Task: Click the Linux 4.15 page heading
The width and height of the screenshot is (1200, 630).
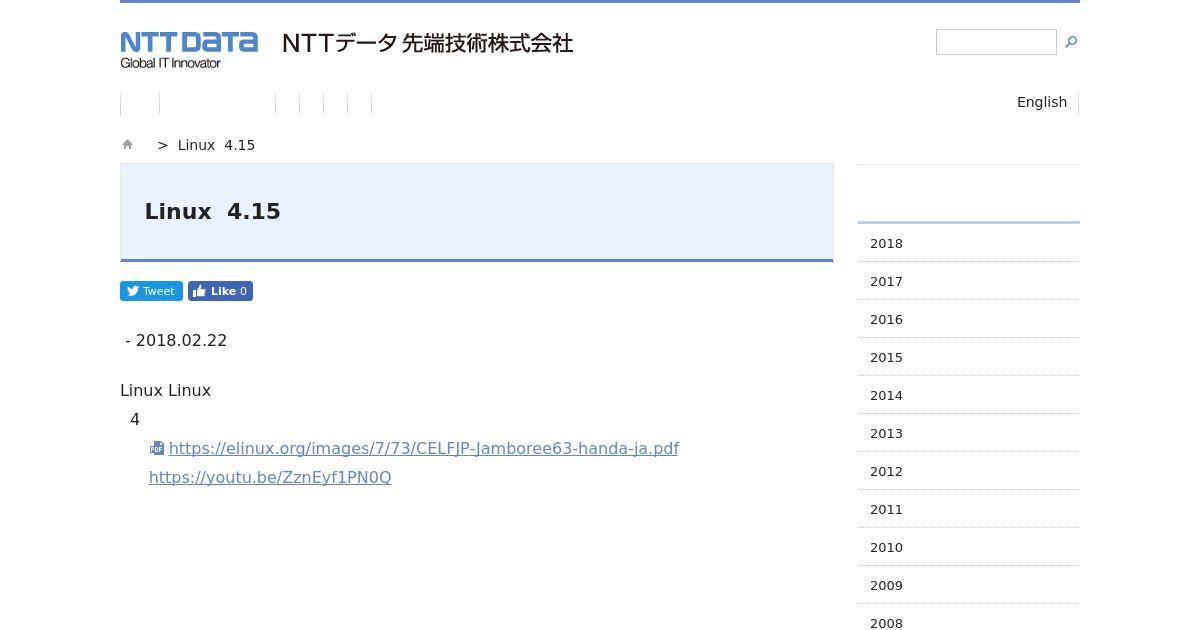Action: click(x=212, y=211)
